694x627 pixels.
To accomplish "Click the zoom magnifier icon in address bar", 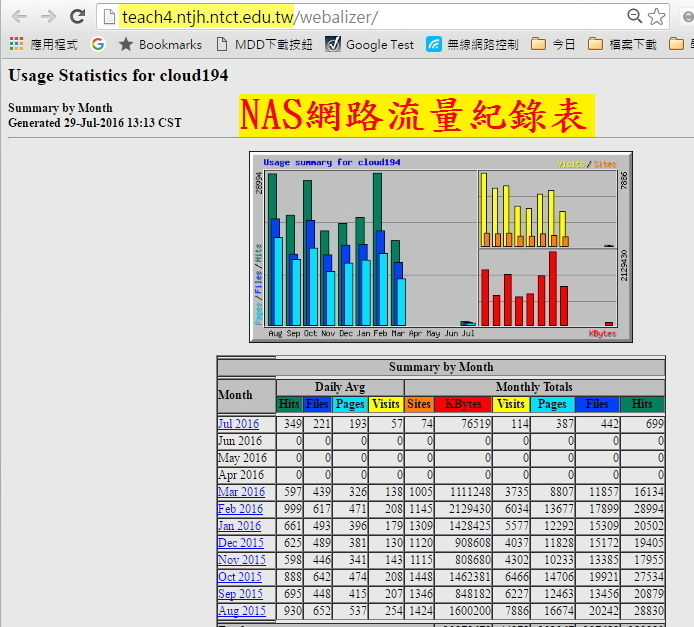I will pos(634,17).
